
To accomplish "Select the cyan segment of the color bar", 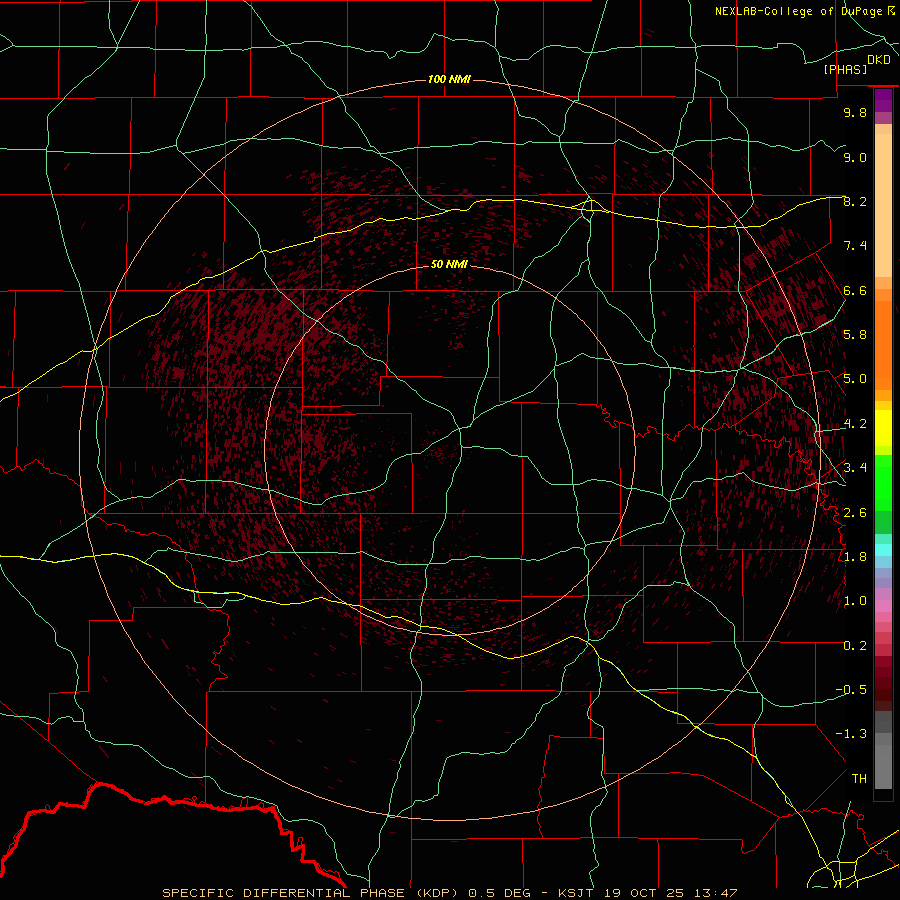I will pyautogui.click(x=883, y=550).
